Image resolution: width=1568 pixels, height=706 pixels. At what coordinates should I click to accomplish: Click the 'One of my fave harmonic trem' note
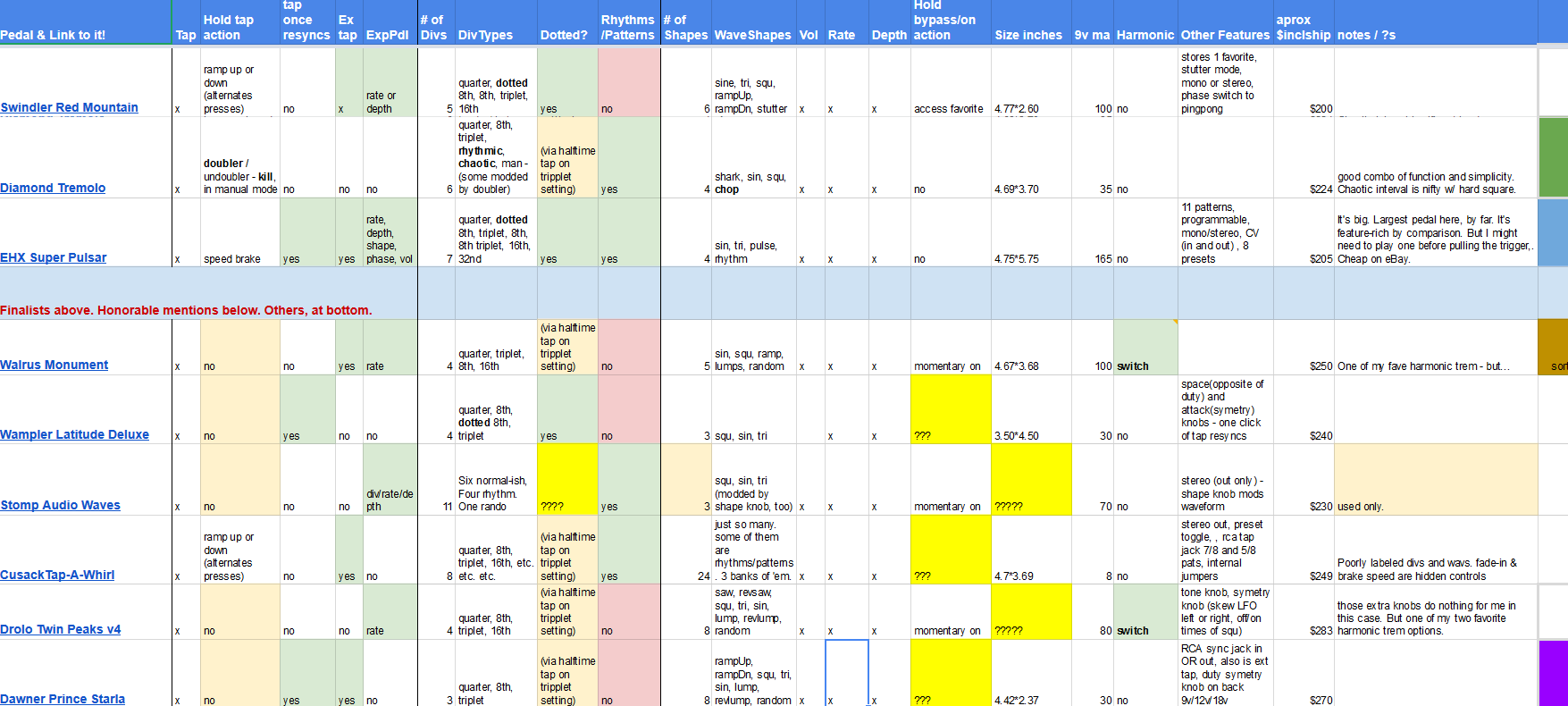(1436, 348)
